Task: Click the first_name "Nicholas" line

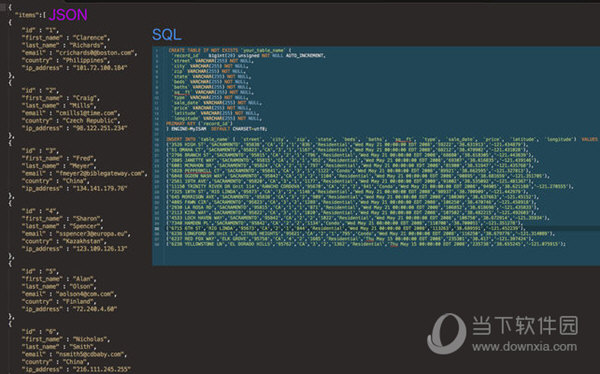Action: (x=66, y=339)
